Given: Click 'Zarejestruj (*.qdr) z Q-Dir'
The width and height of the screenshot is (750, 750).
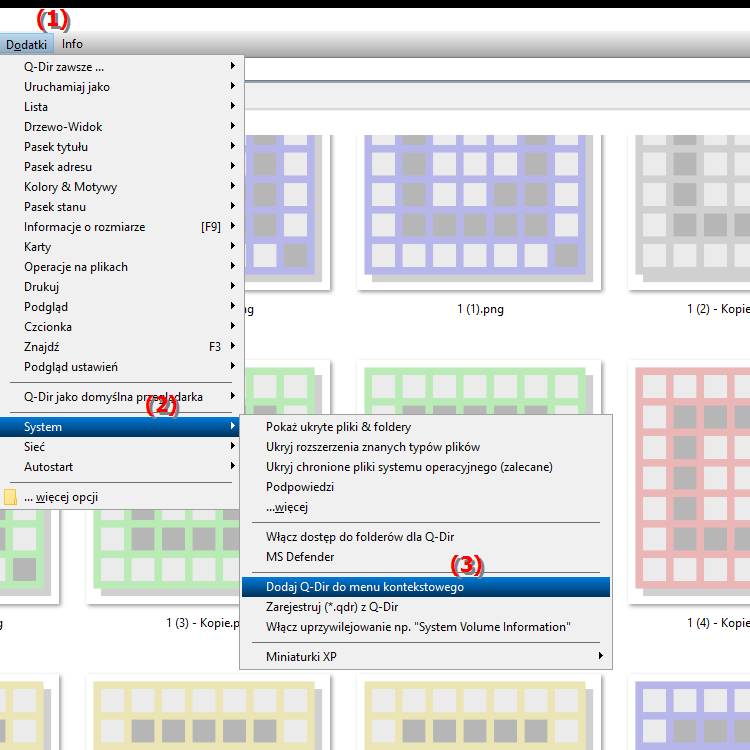Looking at the screenshot, I should point(426,607).
